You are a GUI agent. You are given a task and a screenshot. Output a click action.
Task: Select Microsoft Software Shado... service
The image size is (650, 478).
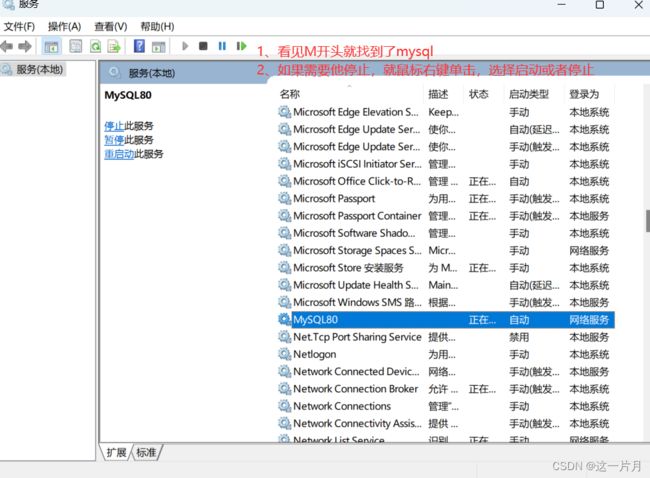pos(446,233)
